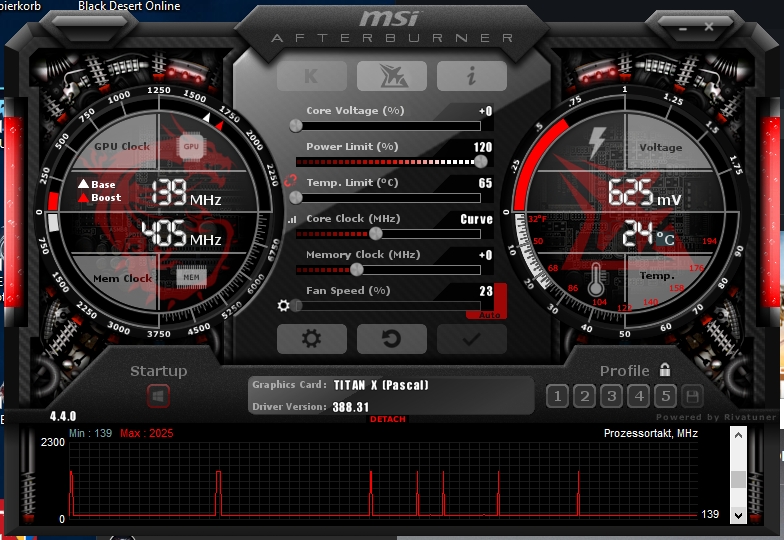This screenshot has width=784, height=540.
Task: Click the OC Scanner jet icon
Action: click(x=392, y=76)
